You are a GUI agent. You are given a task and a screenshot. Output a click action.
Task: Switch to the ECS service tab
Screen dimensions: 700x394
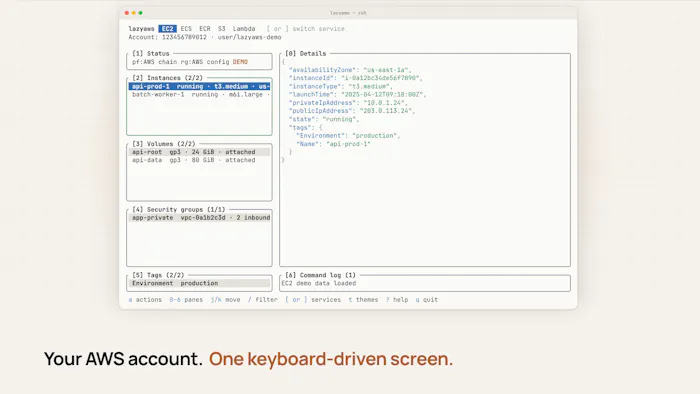point(186,29)
